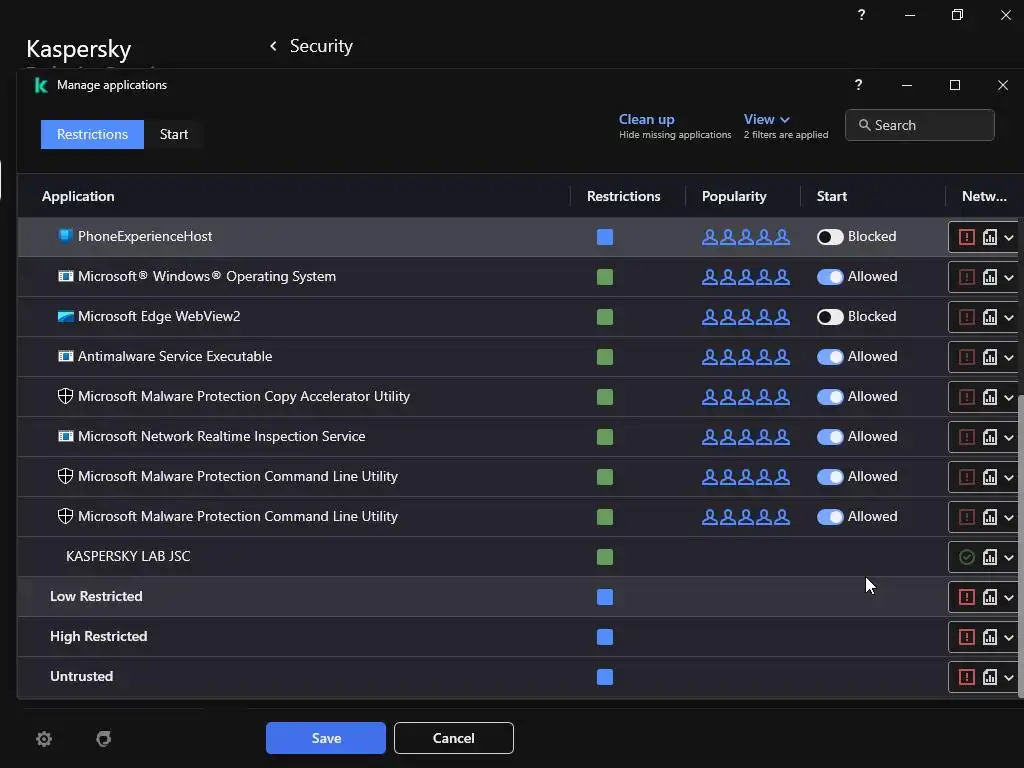1024x768 pixels.
Task: Click the settings gear icon at bottom left
Action: click(44, 739)
